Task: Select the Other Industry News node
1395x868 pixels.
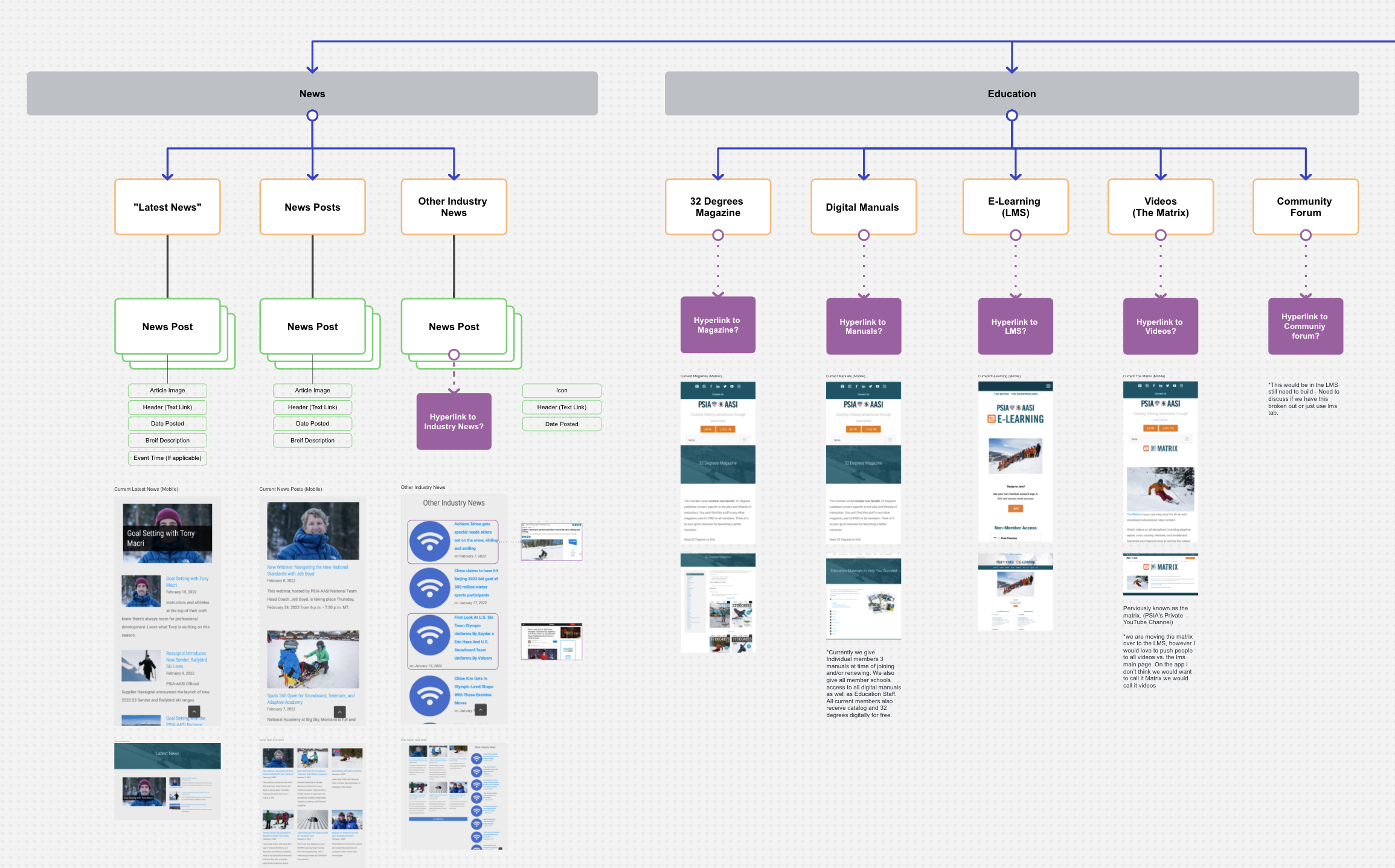Action: tap(454, 207)
